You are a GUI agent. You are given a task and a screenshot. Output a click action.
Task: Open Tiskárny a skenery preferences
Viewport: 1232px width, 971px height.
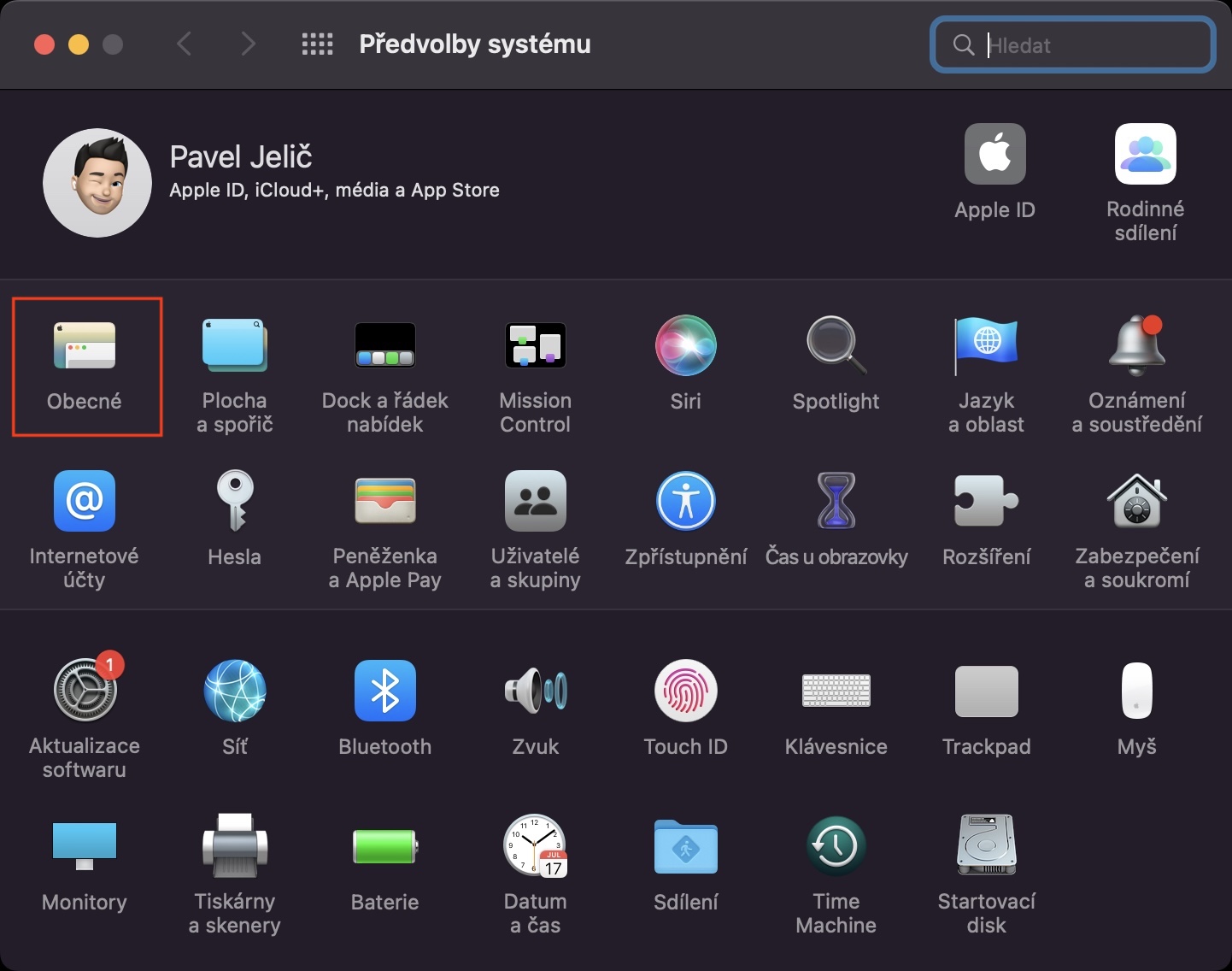click(235, 875)
